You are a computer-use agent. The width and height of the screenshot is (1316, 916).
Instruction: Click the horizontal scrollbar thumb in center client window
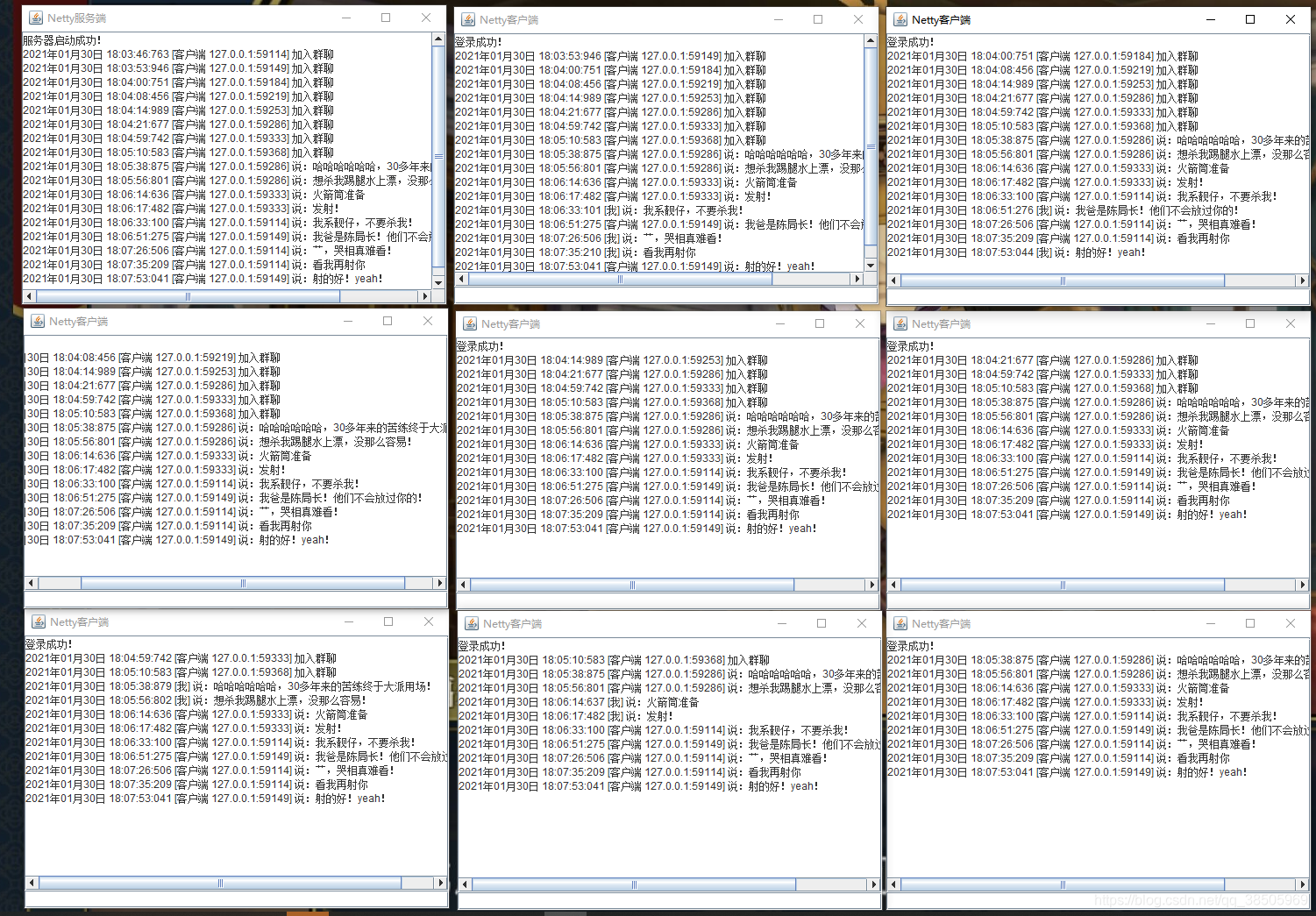[632, 585]
